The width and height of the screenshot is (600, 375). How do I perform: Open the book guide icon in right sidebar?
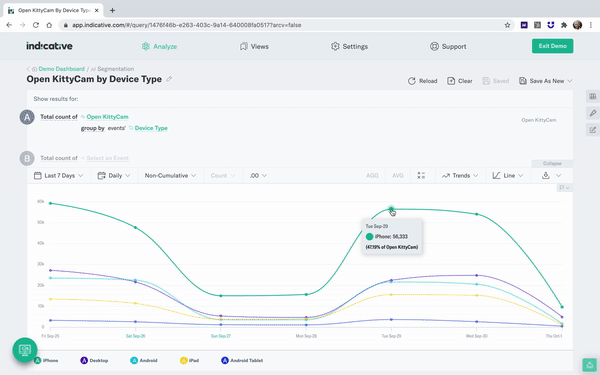593,96
